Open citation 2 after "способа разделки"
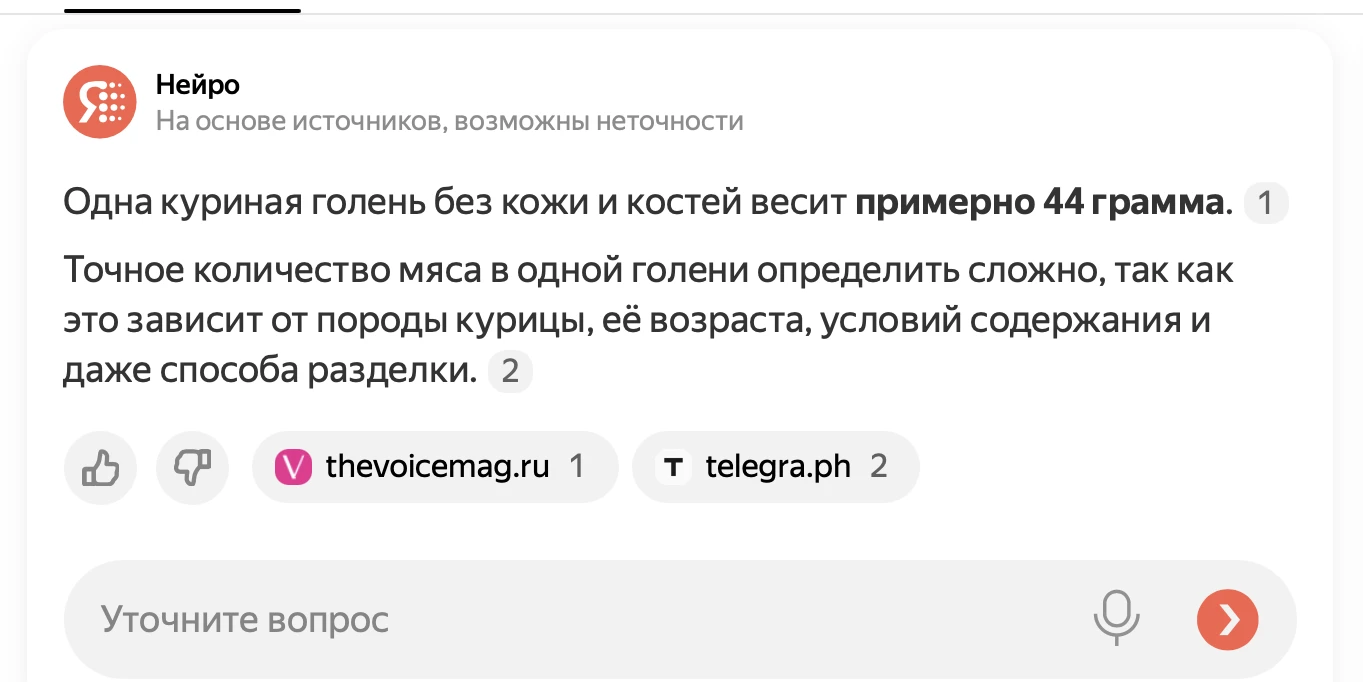 click(510, 372)
